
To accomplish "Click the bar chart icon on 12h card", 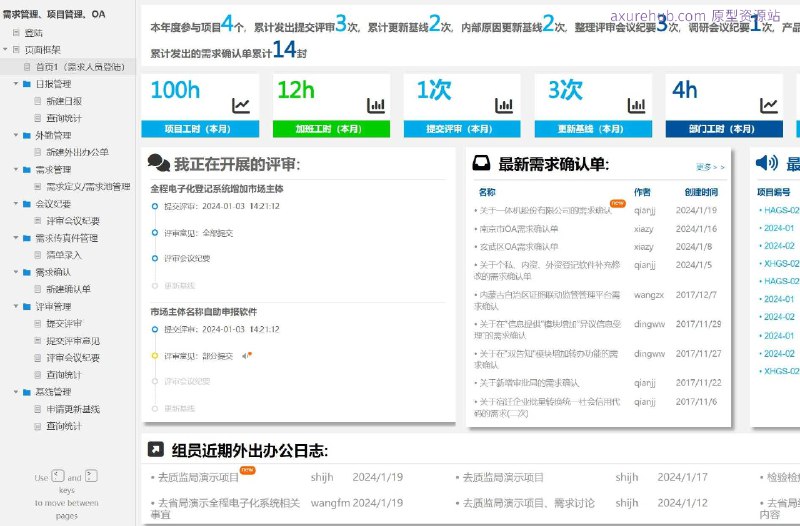I will [x=376, y=106].
